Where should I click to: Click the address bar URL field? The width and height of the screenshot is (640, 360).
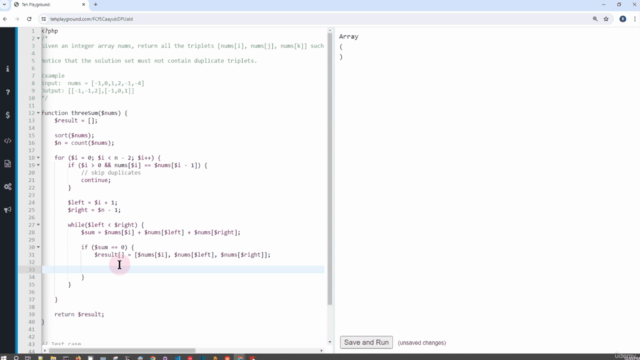click(x=318, y=19)
